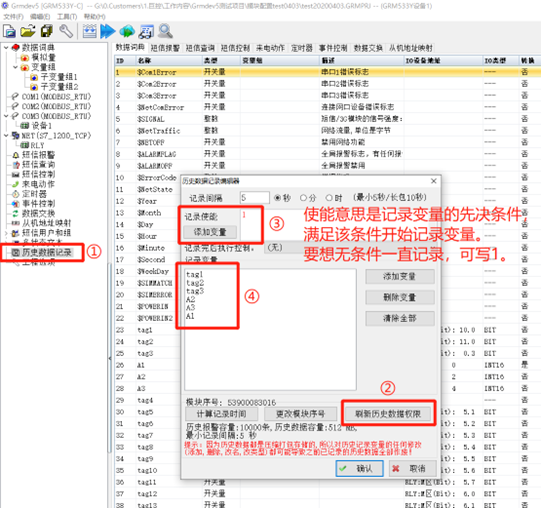
Task: Click the port icon beside COM1(MODBUS_RTU)
Action: coord(15,96)
